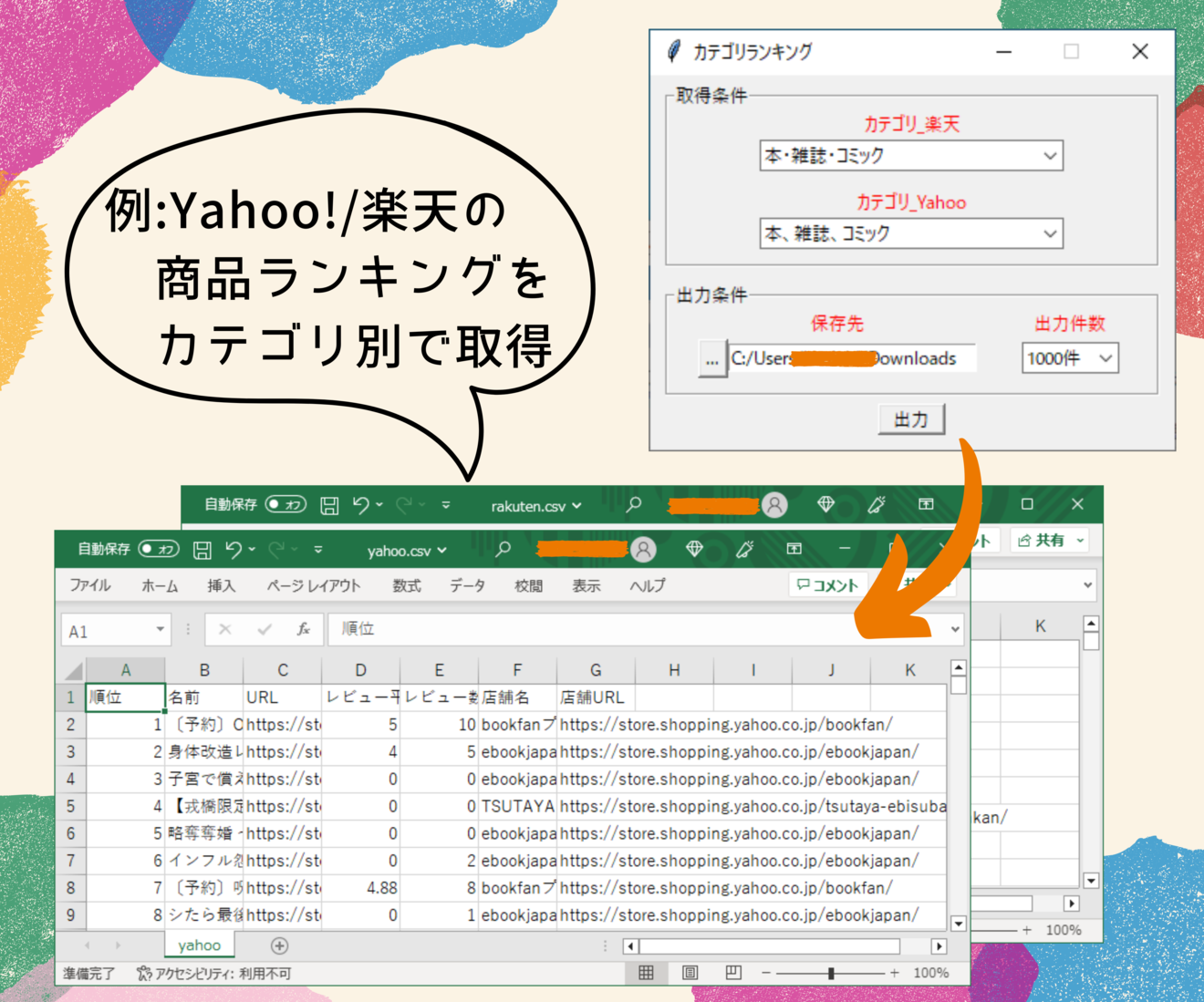Click the account avatar in yahoo.csv window

643,549
